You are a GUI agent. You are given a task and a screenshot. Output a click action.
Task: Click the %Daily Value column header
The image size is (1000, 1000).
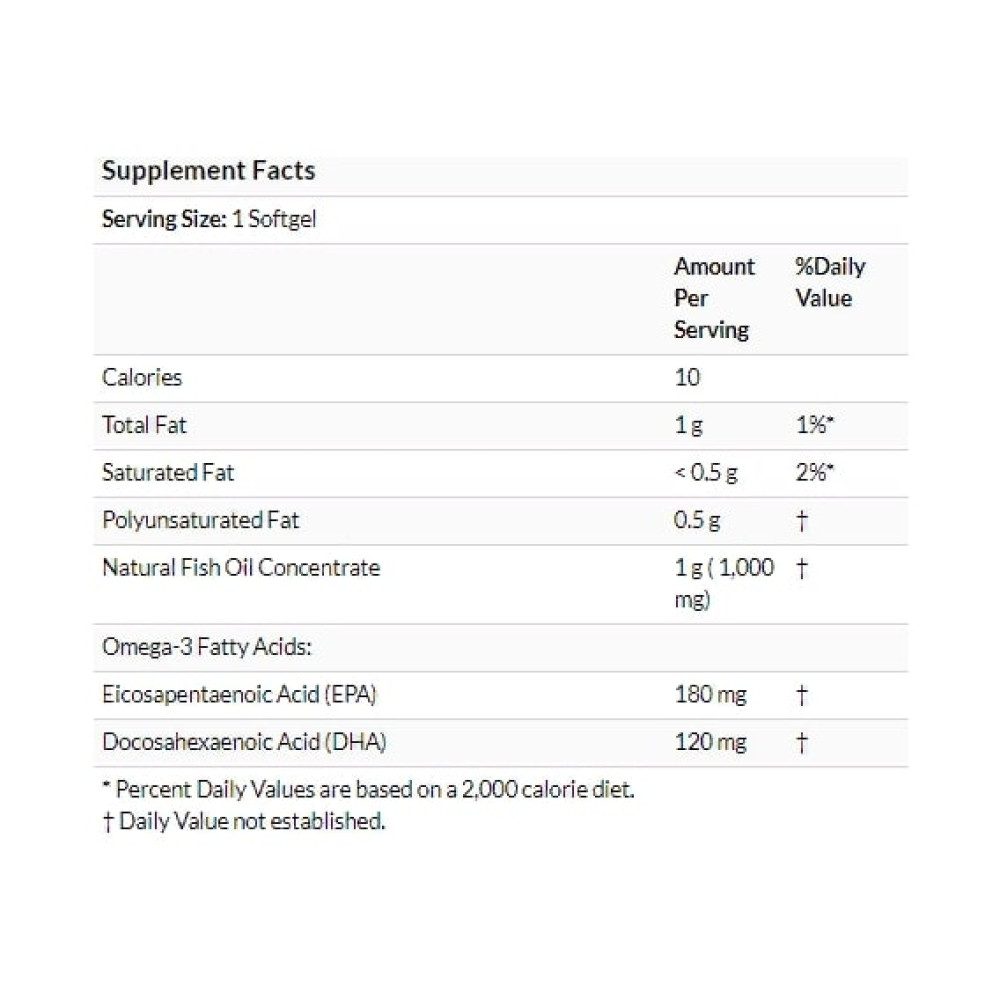point(830,282)
